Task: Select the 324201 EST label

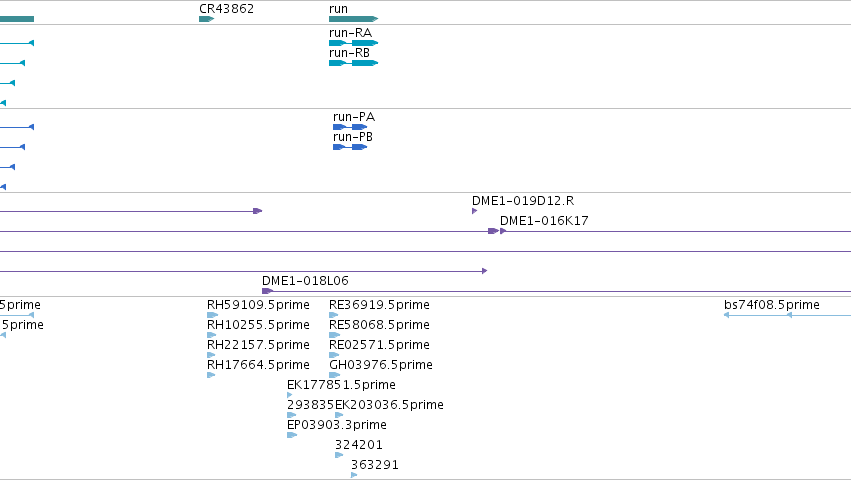Action: click(359, 445)
